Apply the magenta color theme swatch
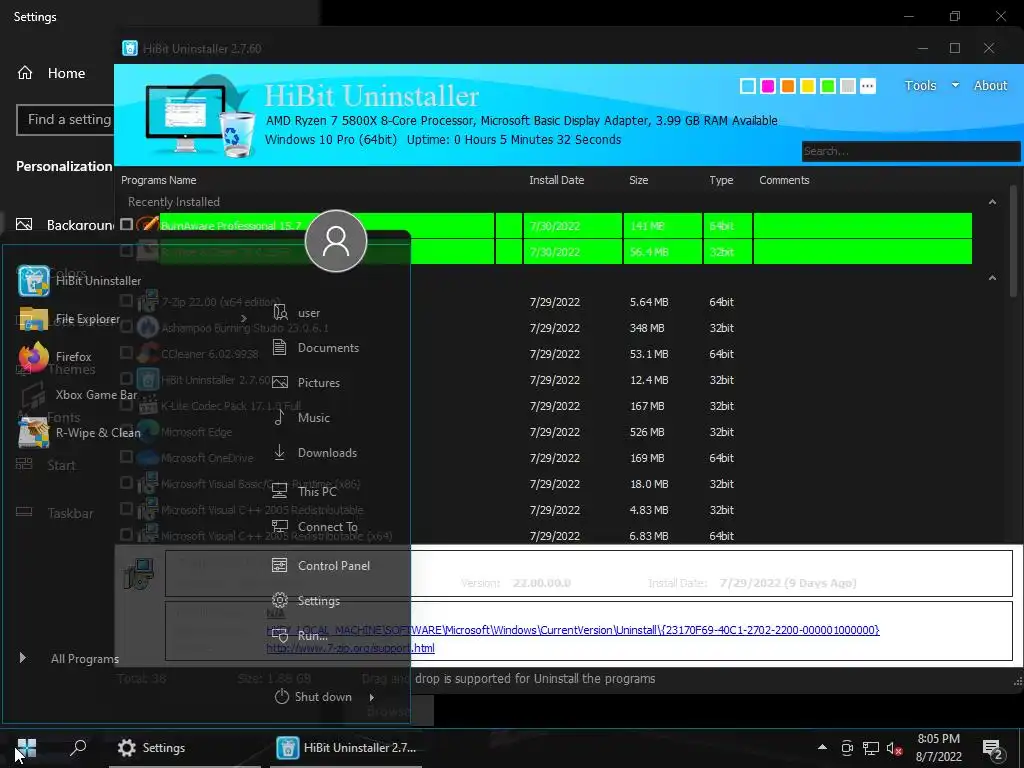 coord(768,86)
